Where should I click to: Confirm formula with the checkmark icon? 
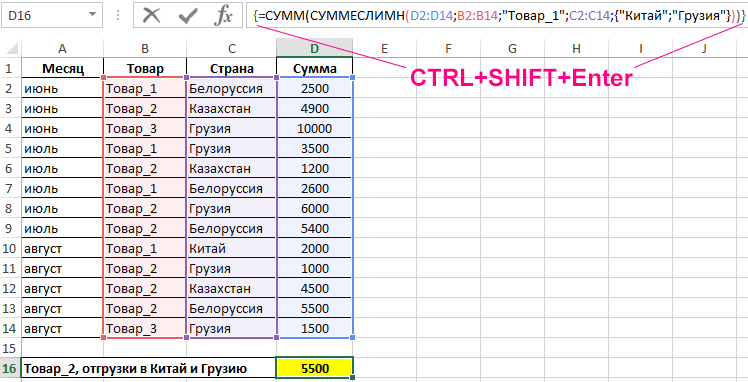click(187, 17)
